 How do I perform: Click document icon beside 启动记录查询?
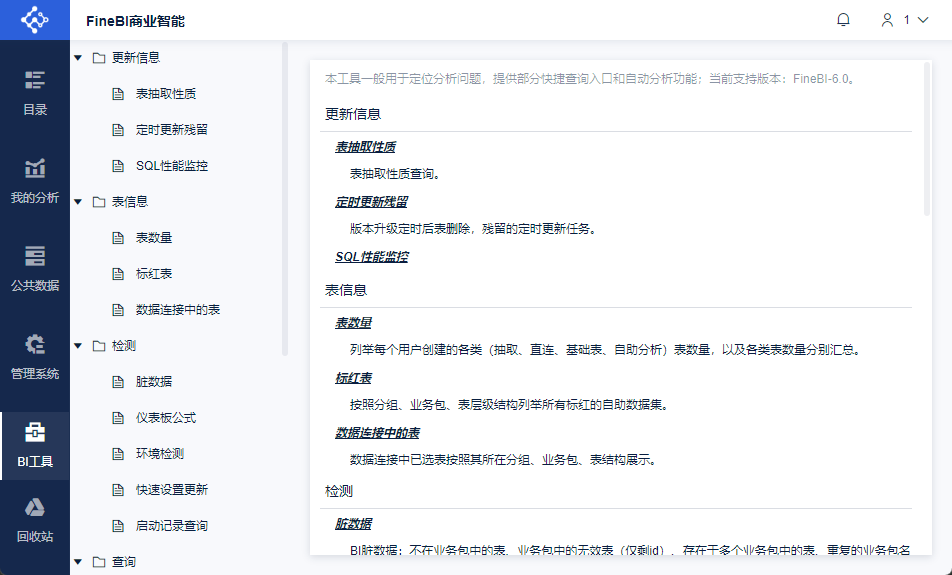coord(118,526)
